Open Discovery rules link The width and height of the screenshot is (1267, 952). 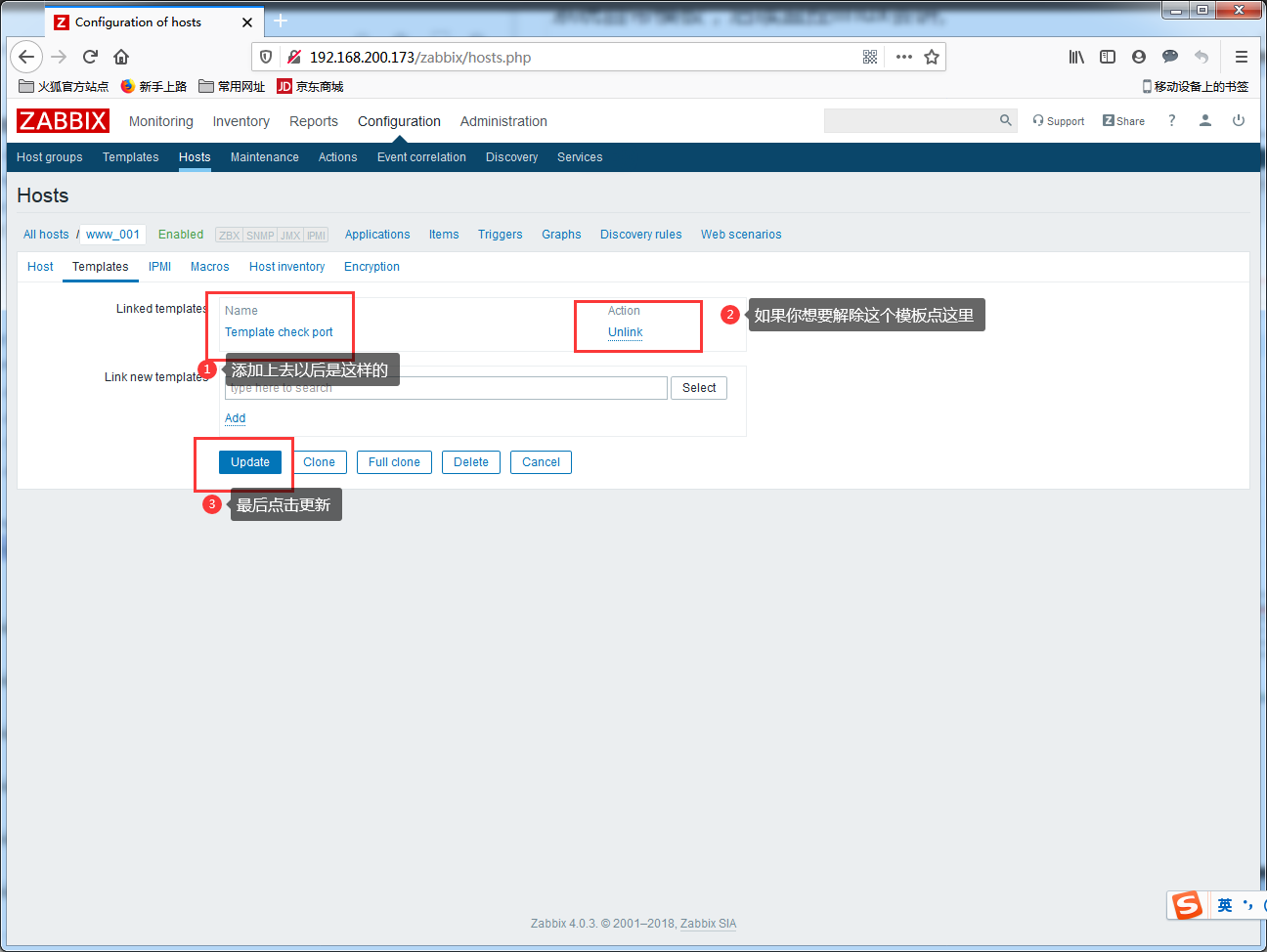[641, 235]
